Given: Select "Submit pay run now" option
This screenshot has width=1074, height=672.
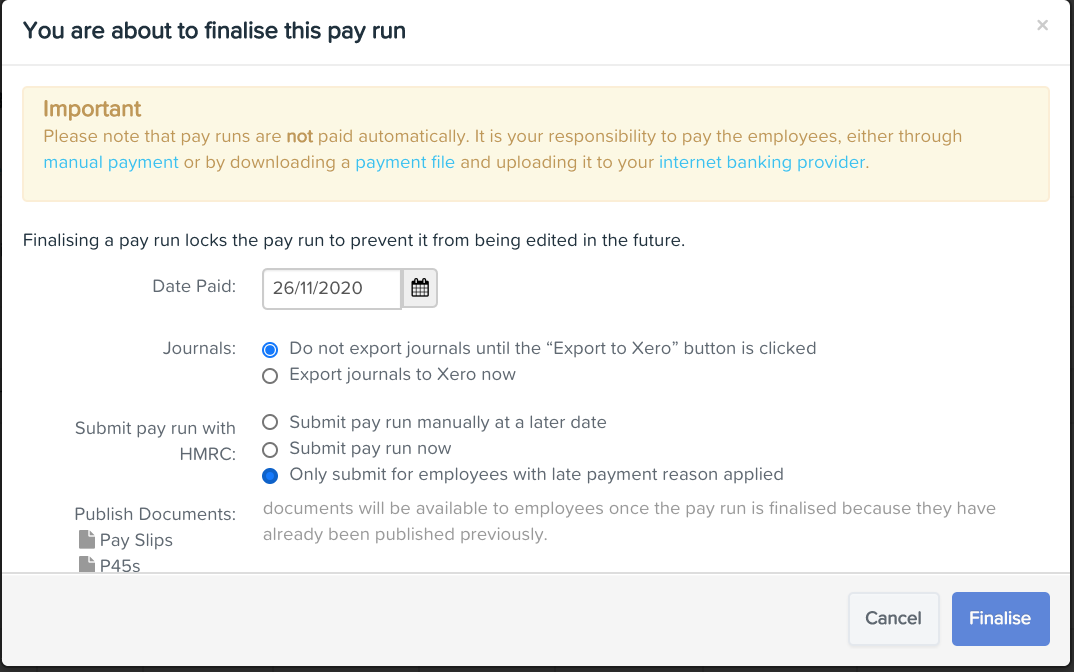Looking at the screenshot, I should (270, 448).
